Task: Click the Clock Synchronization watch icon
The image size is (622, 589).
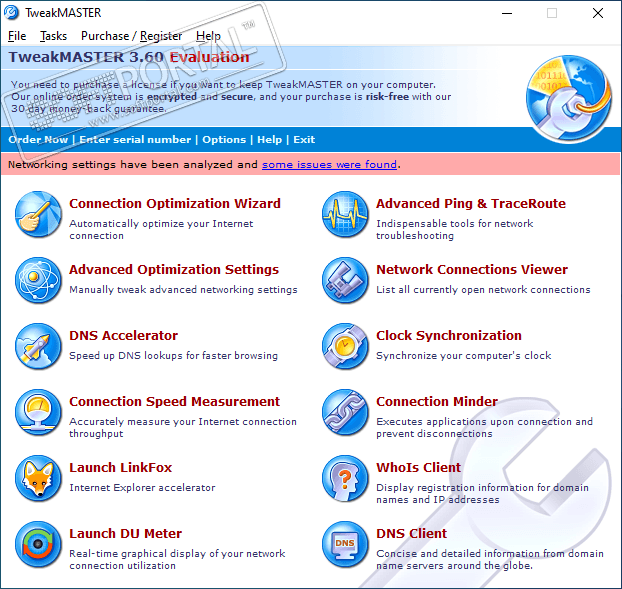Action: tap(345, 346)
